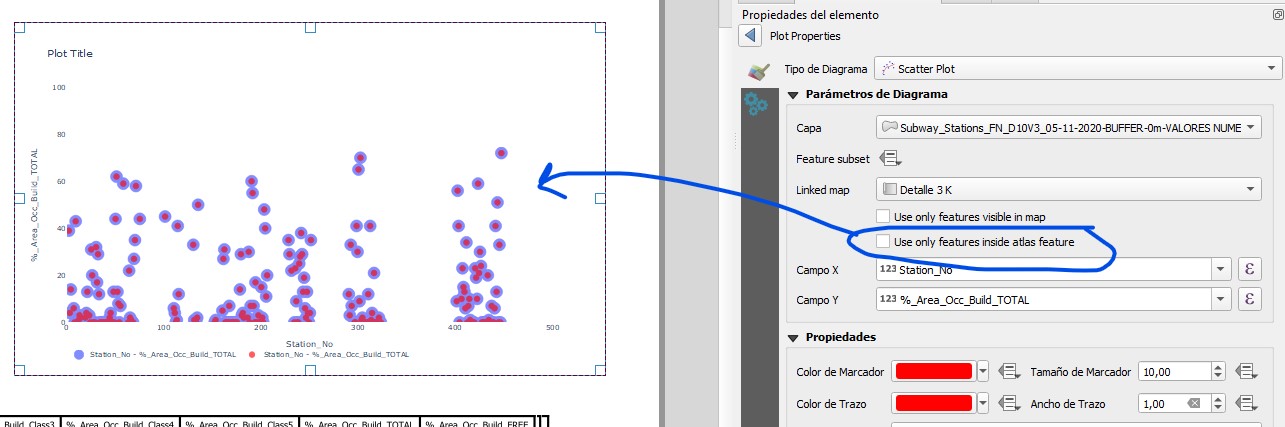
Task: Select the Plot Title text in plot
Action: point(70,54)
